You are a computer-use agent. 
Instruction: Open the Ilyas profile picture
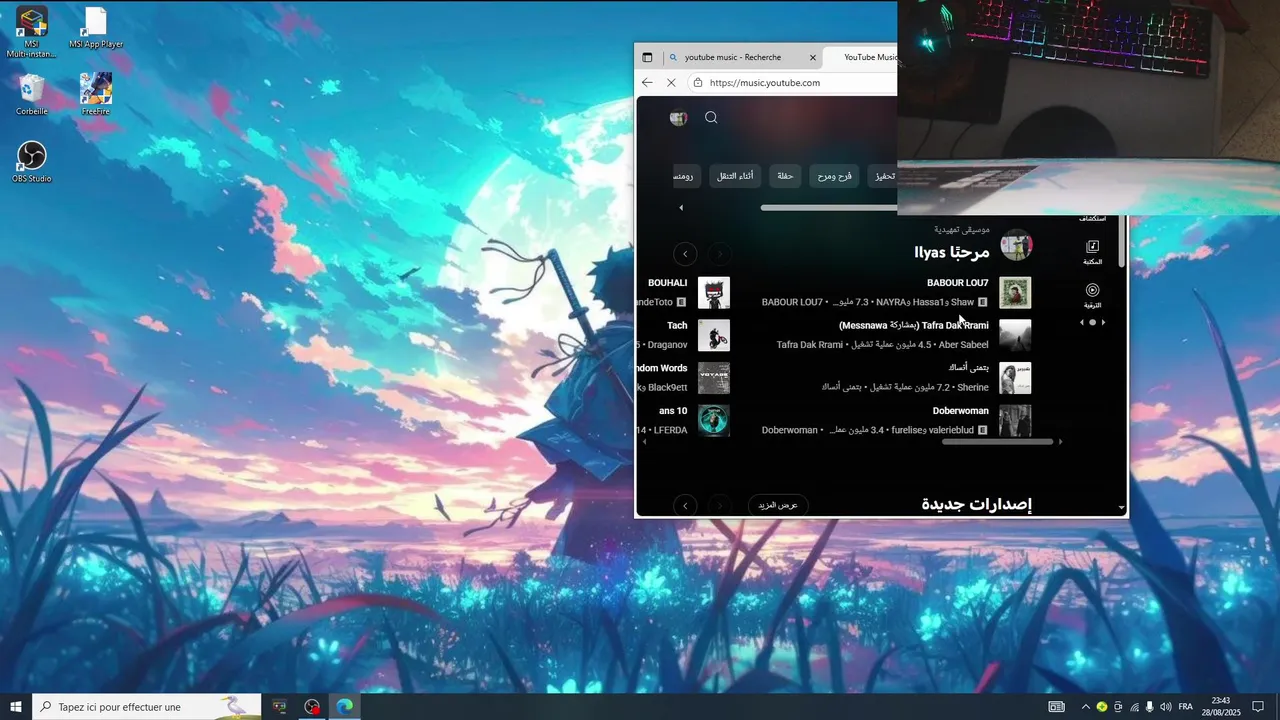click(x=1016, y=245)
